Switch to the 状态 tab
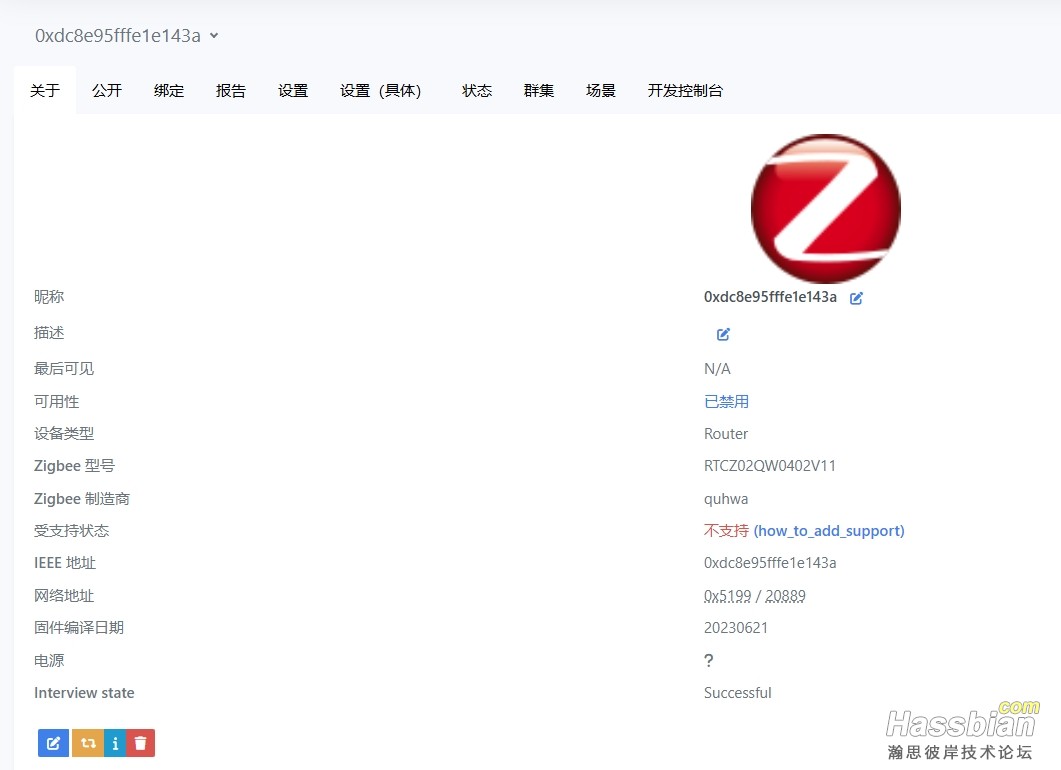Screen dimensions: 1061x770 coord(477,91)
